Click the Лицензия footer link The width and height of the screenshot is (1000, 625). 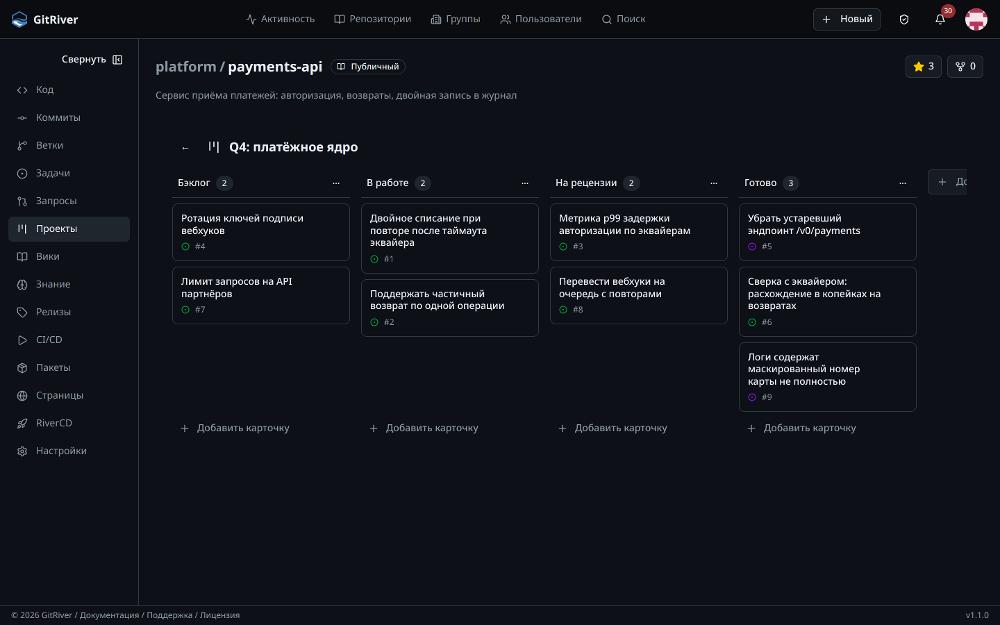(x=219, y=615)
